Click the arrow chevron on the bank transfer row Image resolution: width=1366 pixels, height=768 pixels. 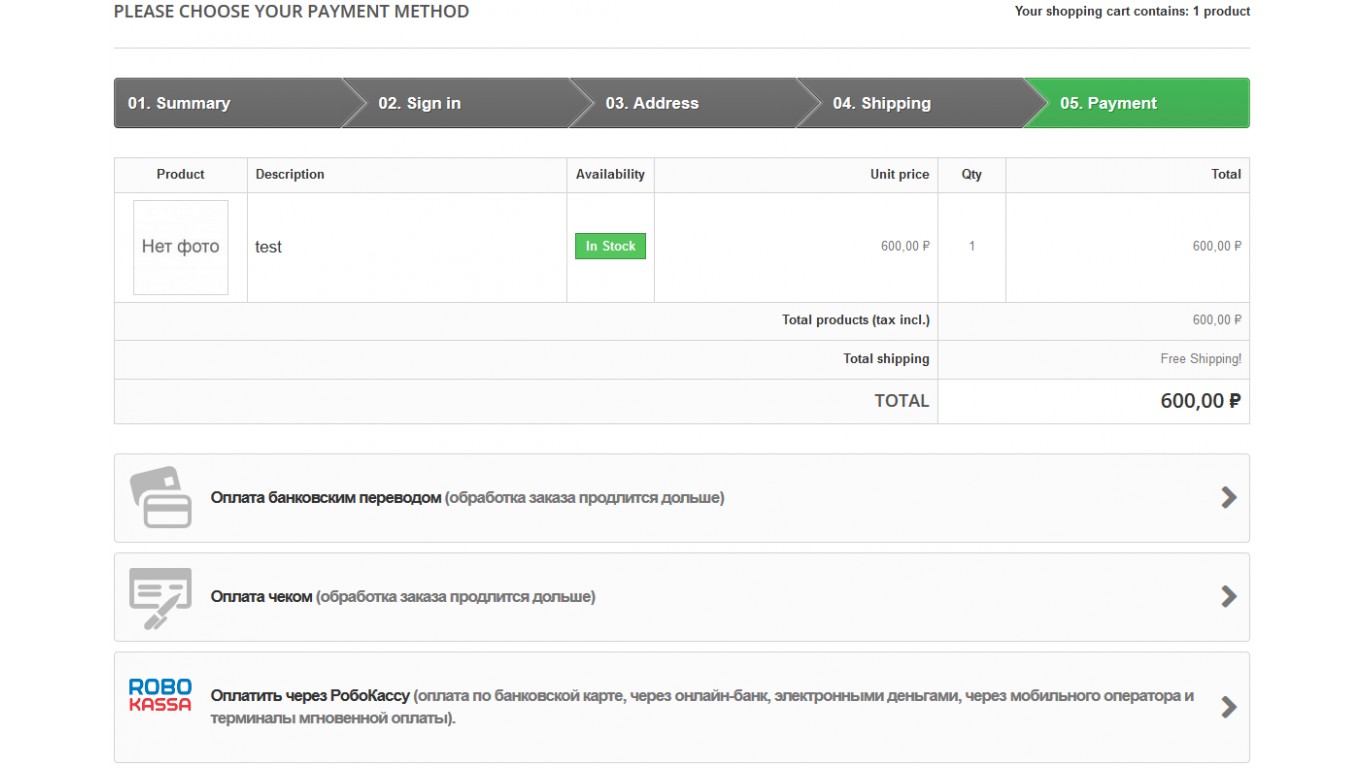pyautogui.click(x=1229, y=498)
